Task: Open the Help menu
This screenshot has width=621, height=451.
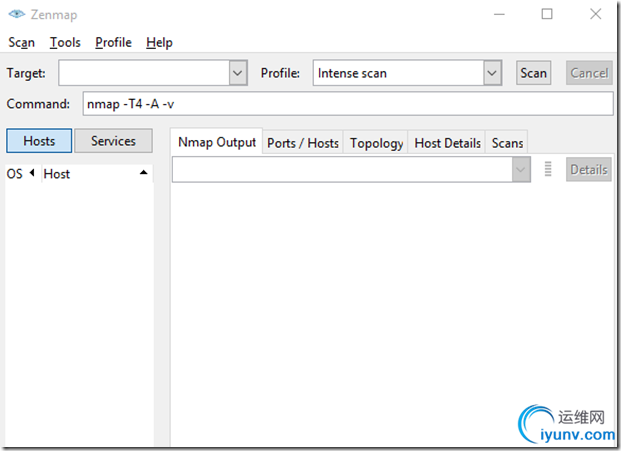Action: [159, 42]
